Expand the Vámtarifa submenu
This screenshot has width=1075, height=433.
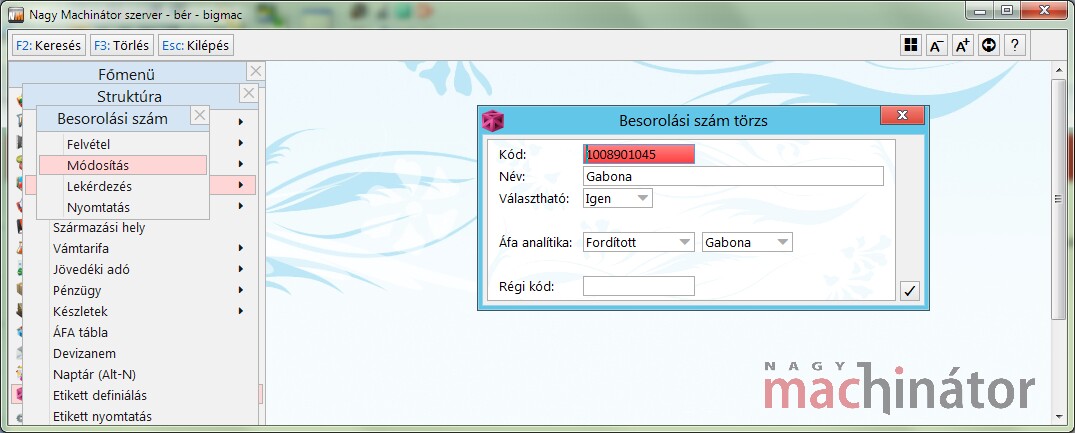tap(241, 248)
